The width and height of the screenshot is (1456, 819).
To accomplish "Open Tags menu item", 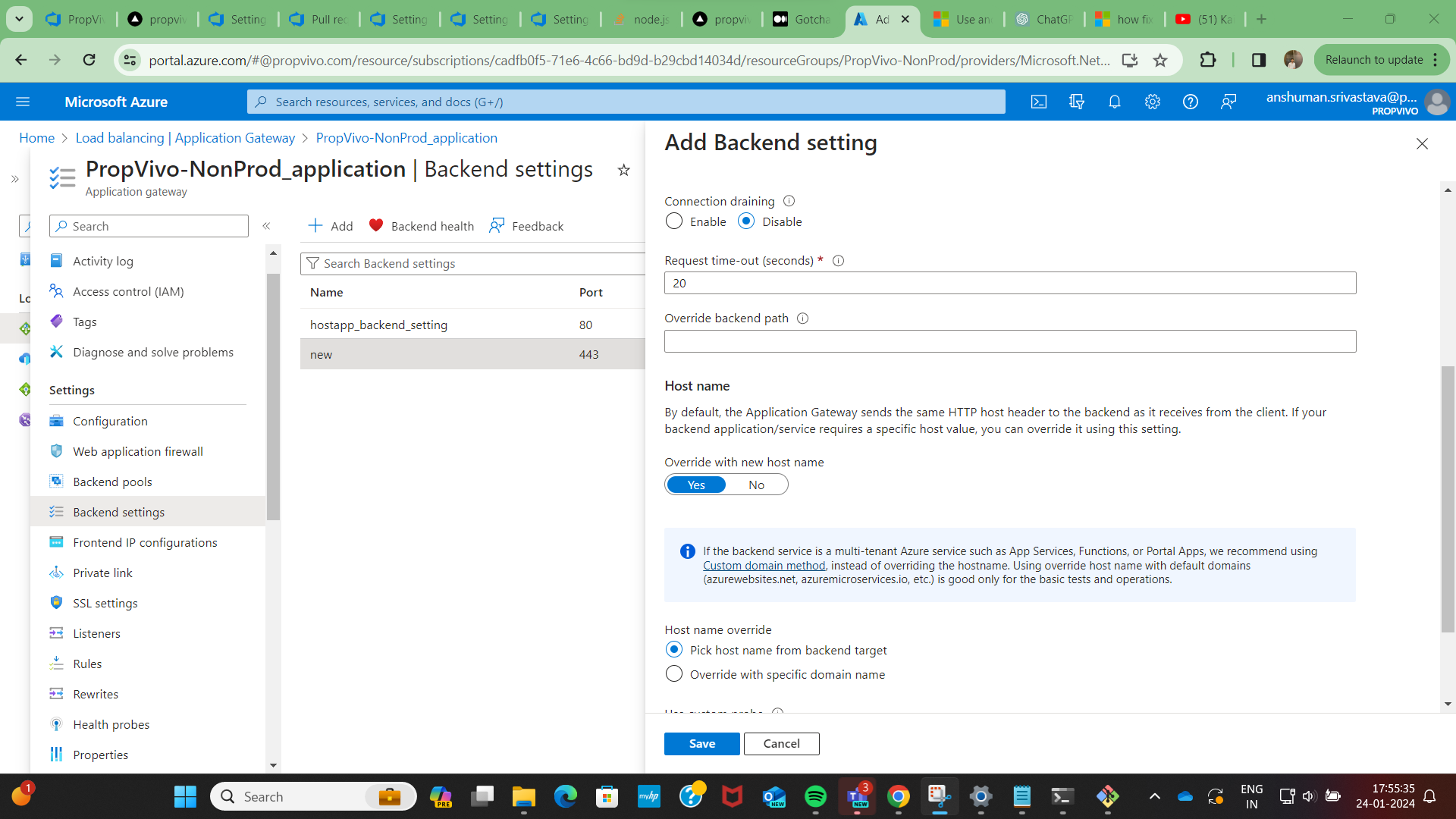I will [x=85, y=322].
